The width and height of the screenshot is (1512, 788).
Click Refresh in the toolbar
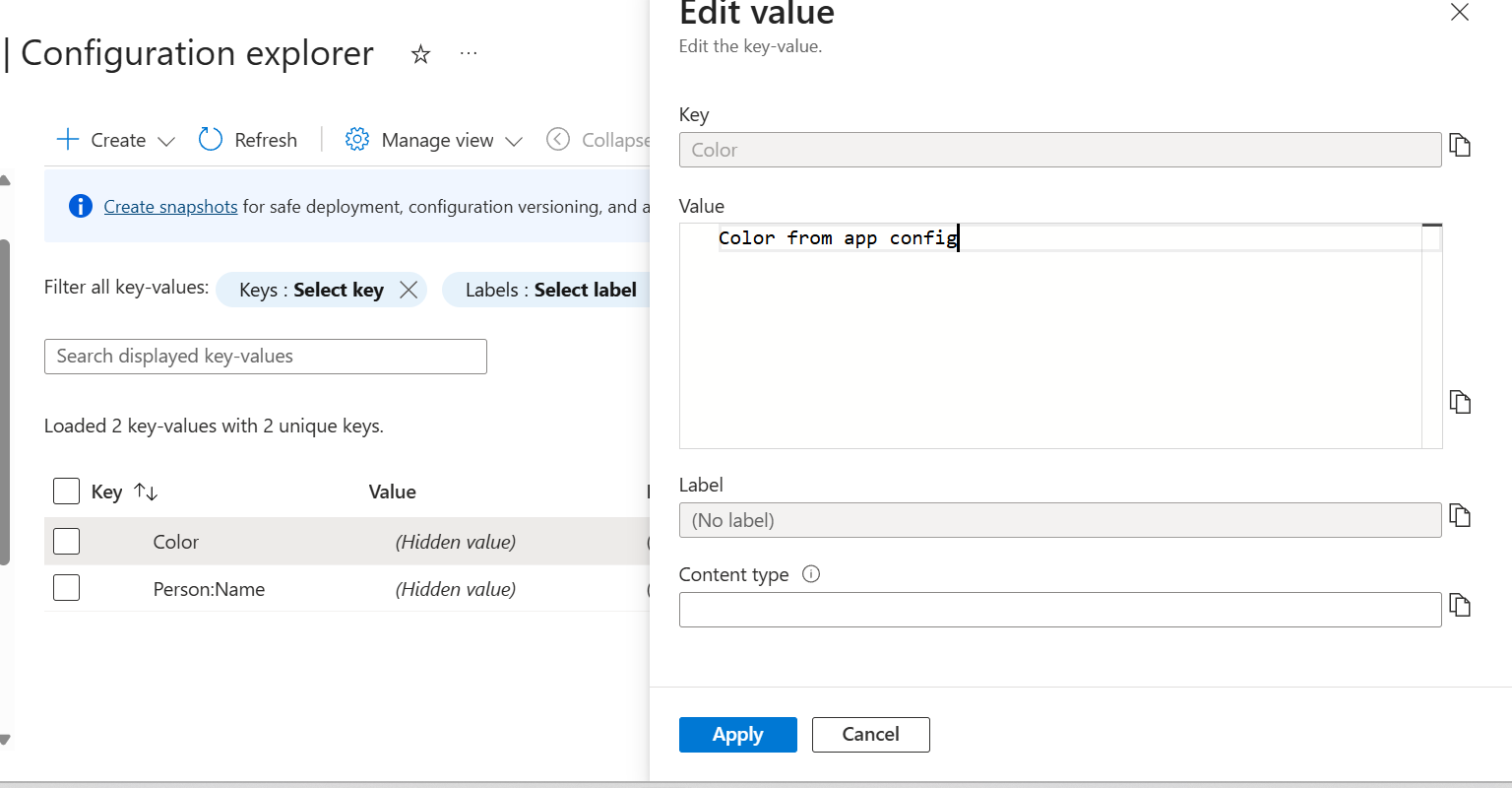pos(248,140)
